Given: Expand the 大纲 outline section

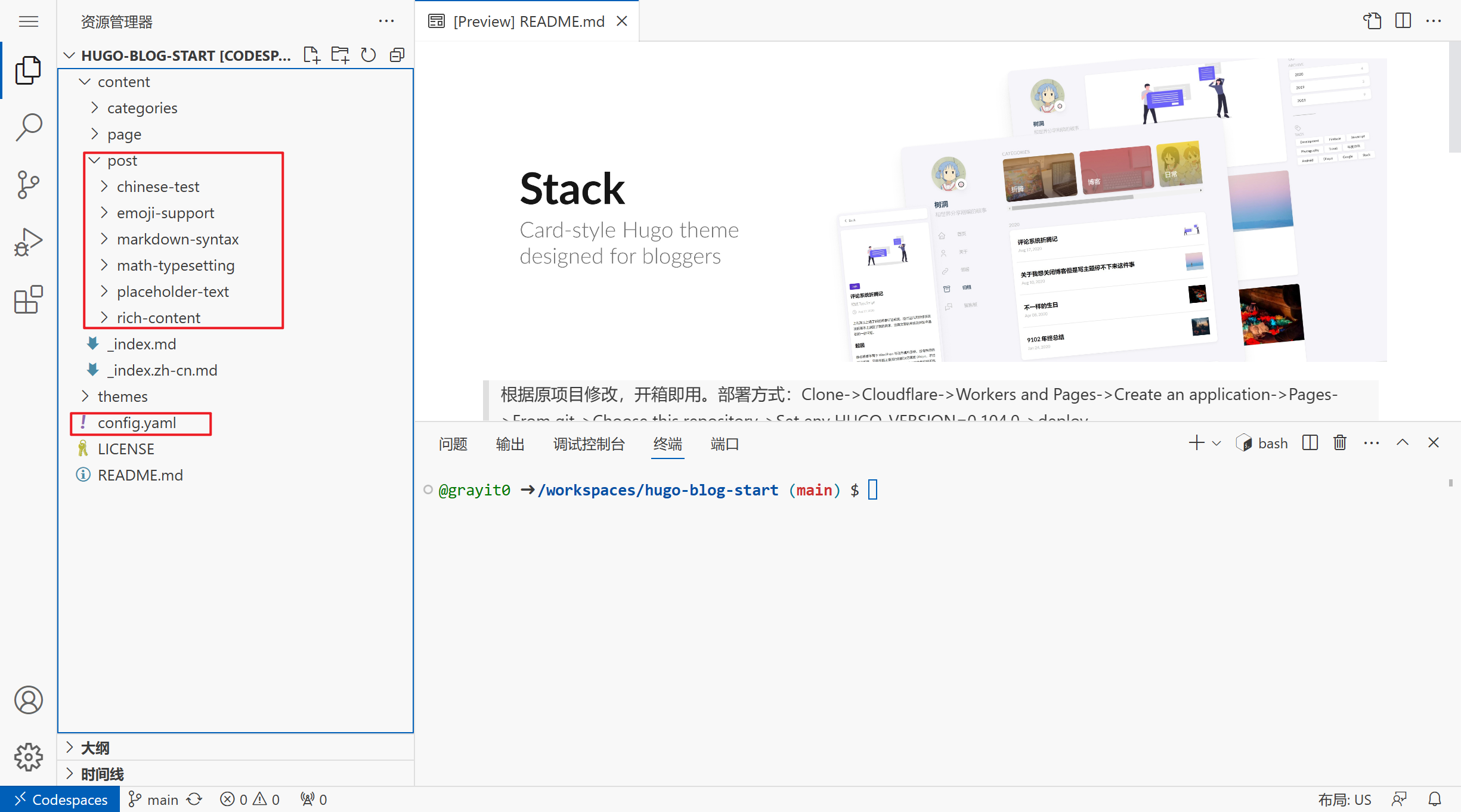Looking at the screenshot, I should (x=95, y=748).
